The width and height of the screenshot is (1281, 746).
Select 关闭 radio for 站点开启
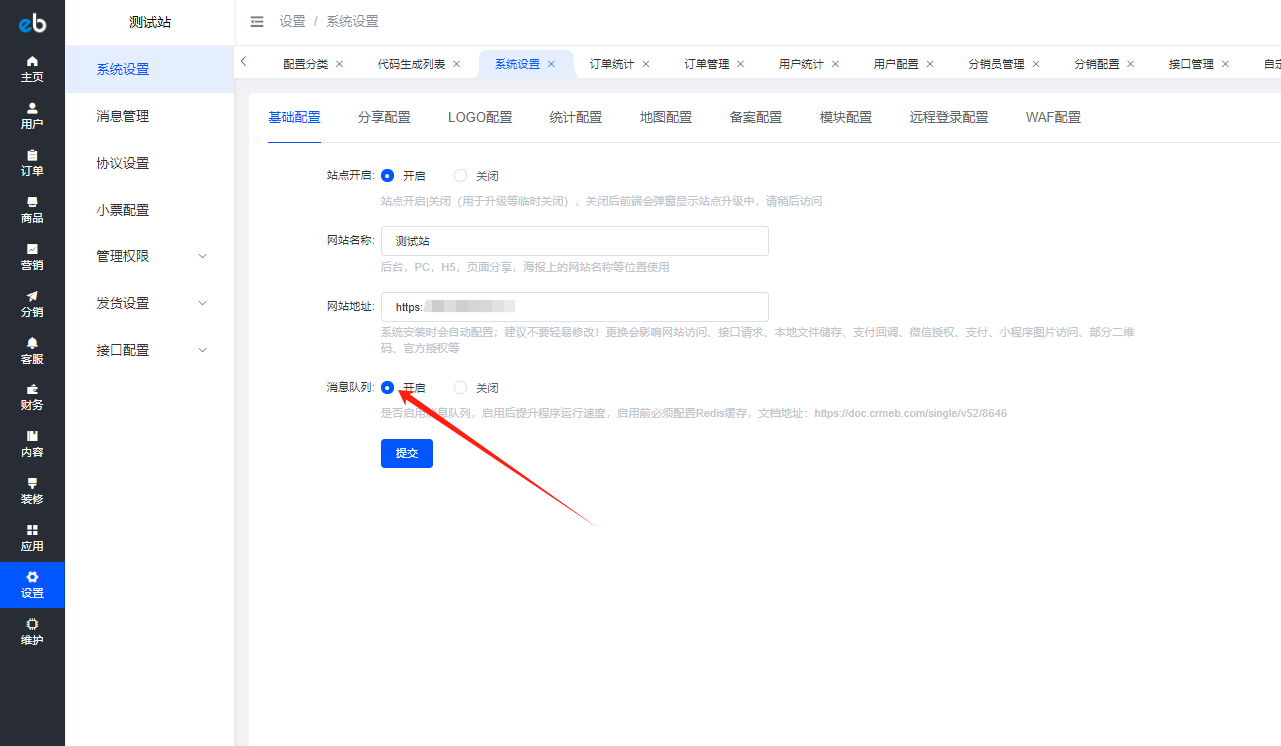[461, 176]
